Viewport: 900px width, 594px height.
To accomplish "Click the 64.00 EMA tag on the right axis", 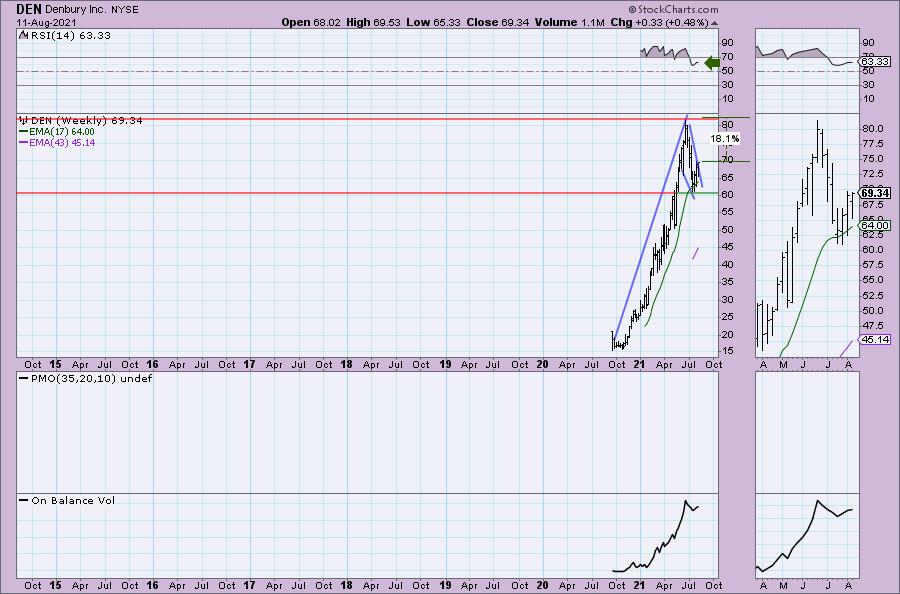I will click(875, 226).
